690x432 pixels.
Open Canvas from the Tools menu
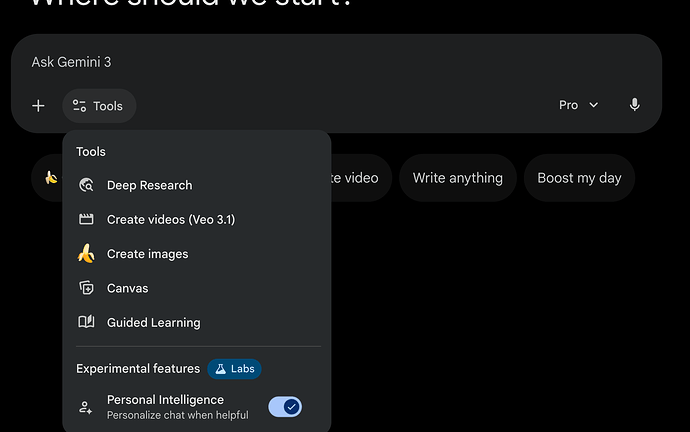pyautogui.click(x=197, y=288)
